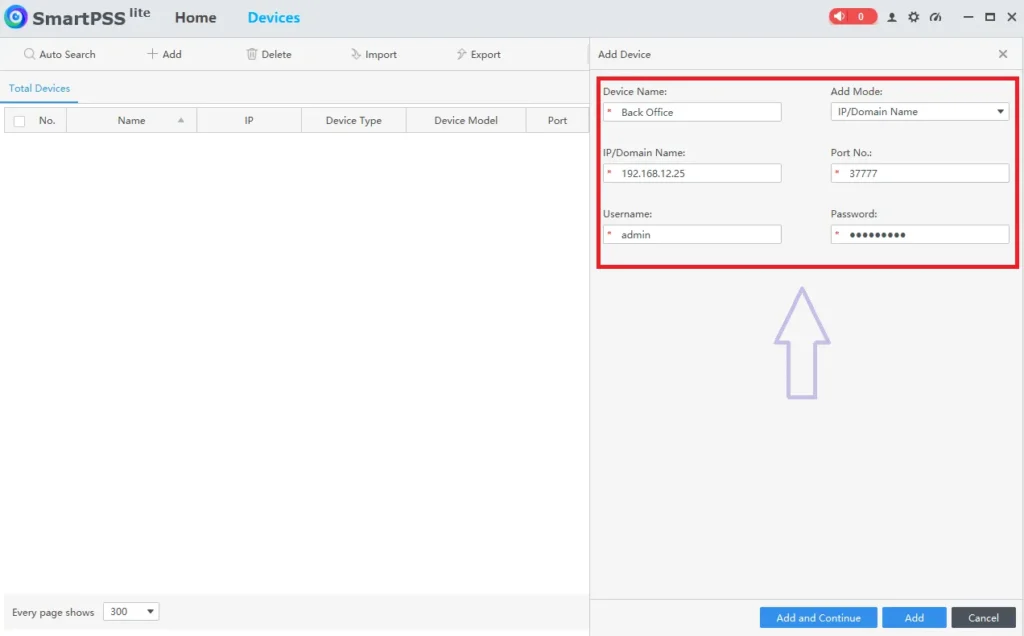1024x636 pixels.
Task: Click the Auto Search icon
Action: [30, 54]
